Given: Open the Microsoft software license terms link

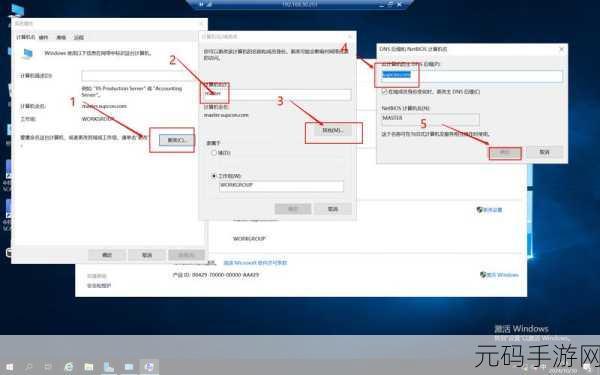Looking at the screenshot, I should tap(255, 263).
